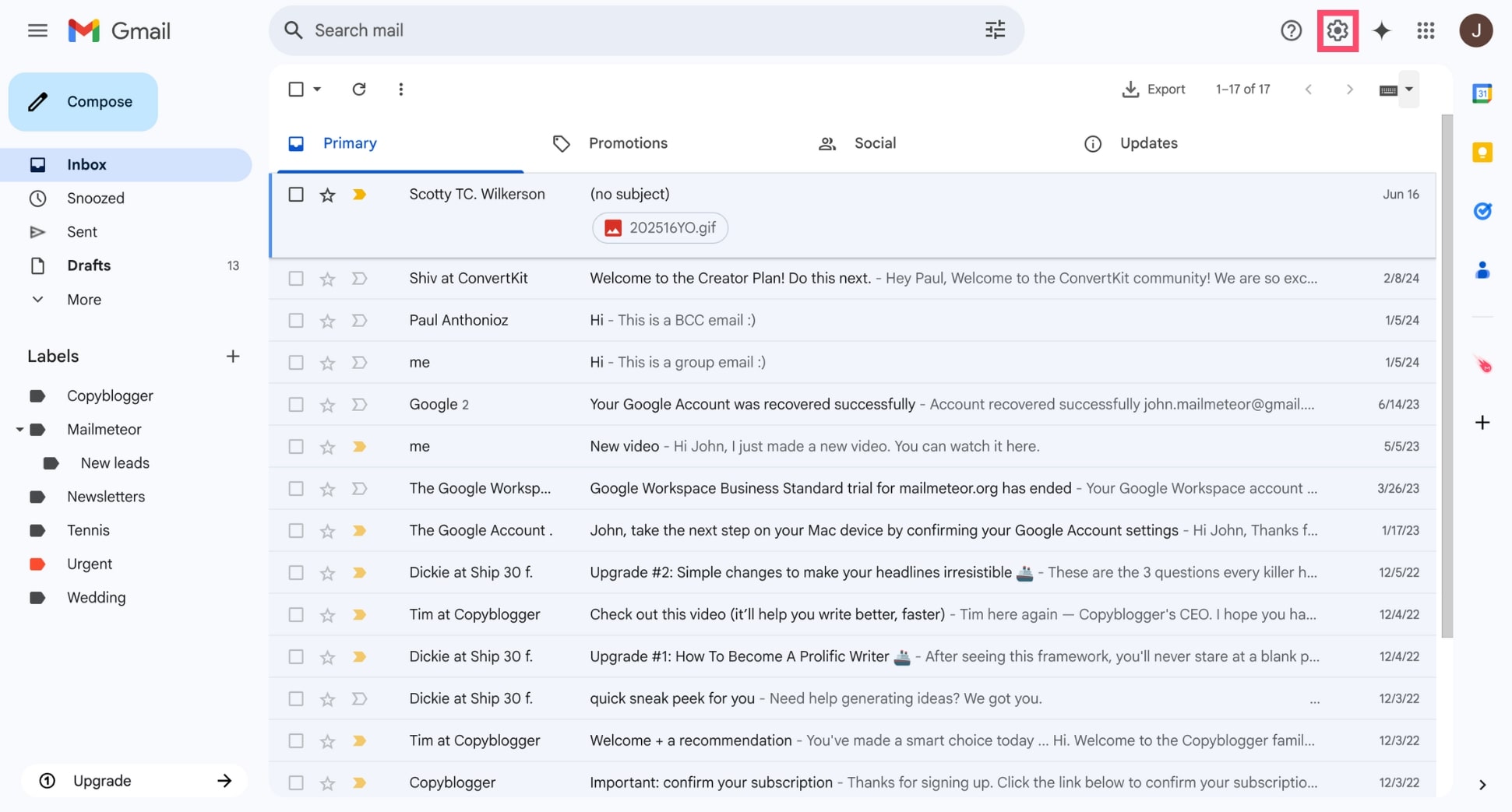This screenshot has height=812, width=1512.
Task: Open the account avatar J
Action: [1475, 30]
